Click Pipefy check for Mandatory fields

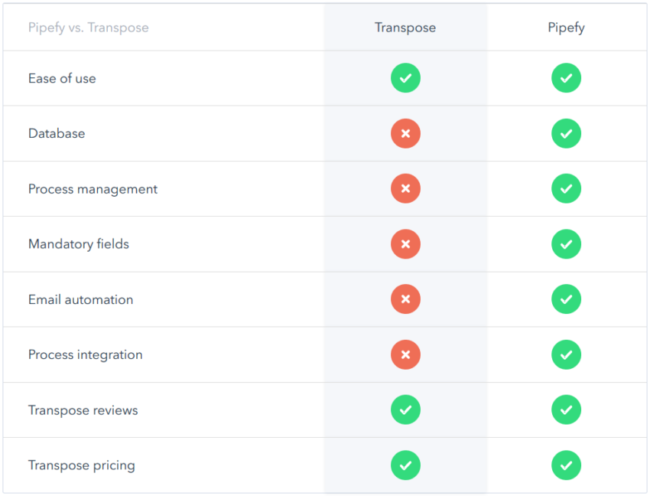click(x=566, y=244)
